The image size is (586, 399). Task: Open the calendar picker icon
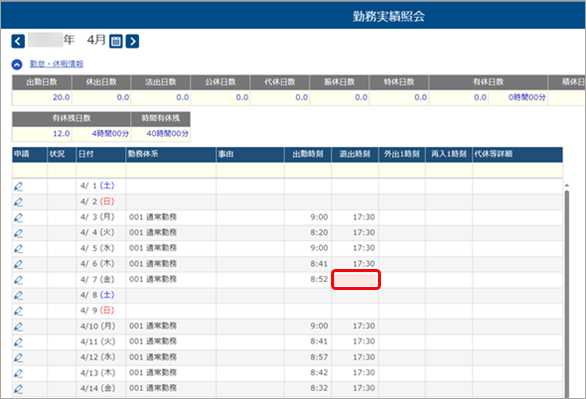(116, 41)
